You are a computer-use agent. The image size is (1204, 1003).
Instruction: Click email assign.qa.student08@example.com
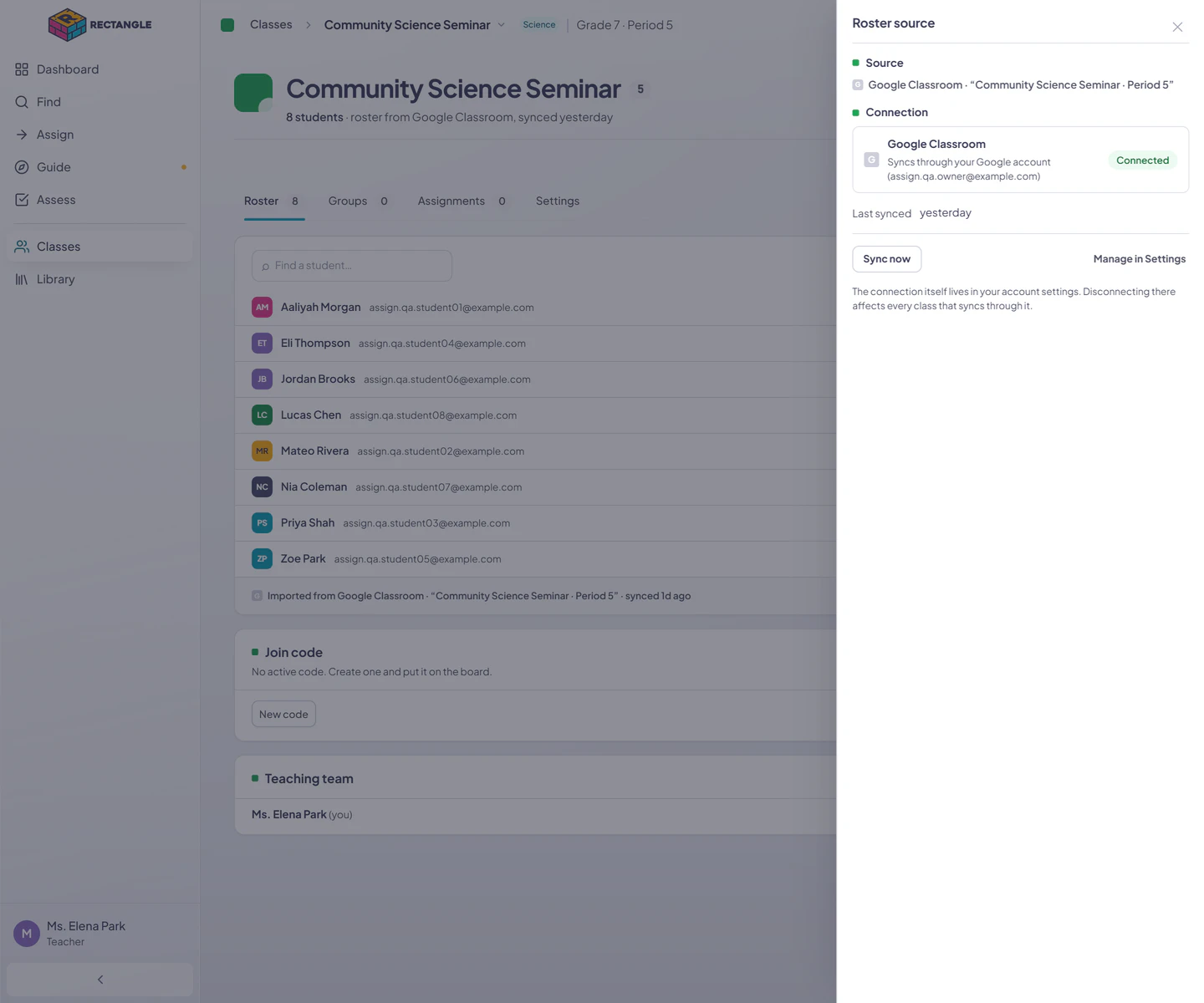[433, 415]
